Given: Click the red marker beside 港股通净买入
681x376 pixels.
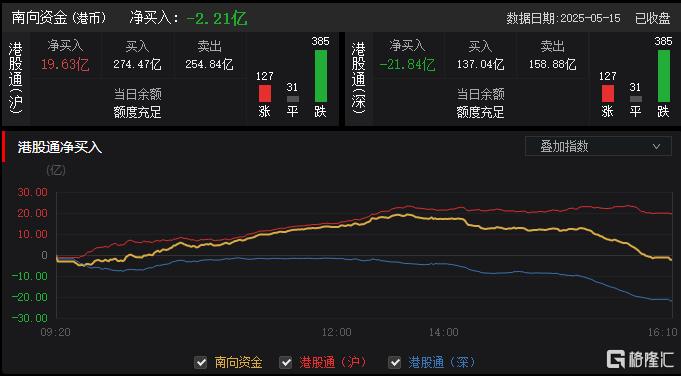Looking at the screenshot, I should click(x=4, y=147).
